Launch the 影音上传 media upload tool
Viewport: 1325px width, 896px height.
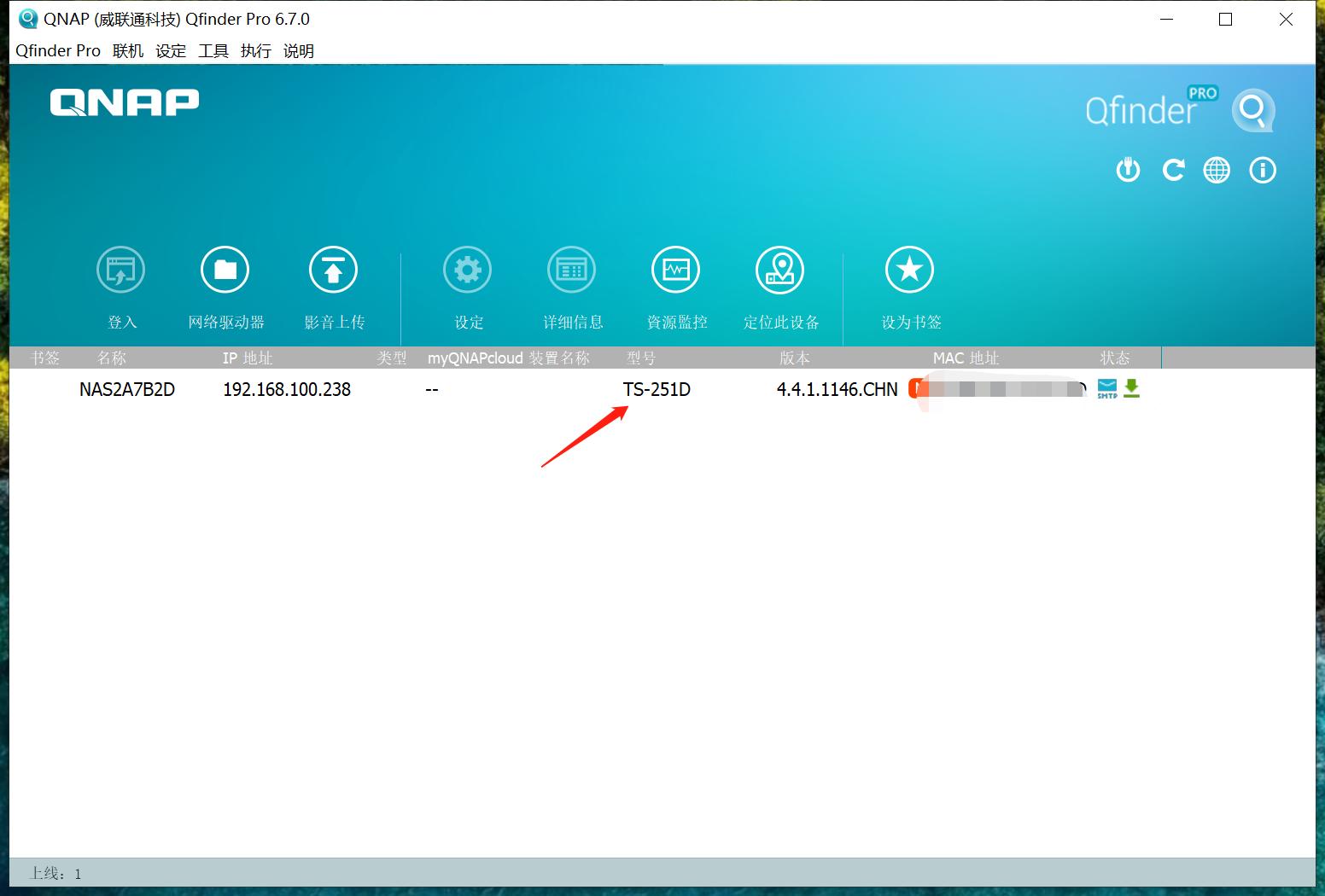(333, 271)
